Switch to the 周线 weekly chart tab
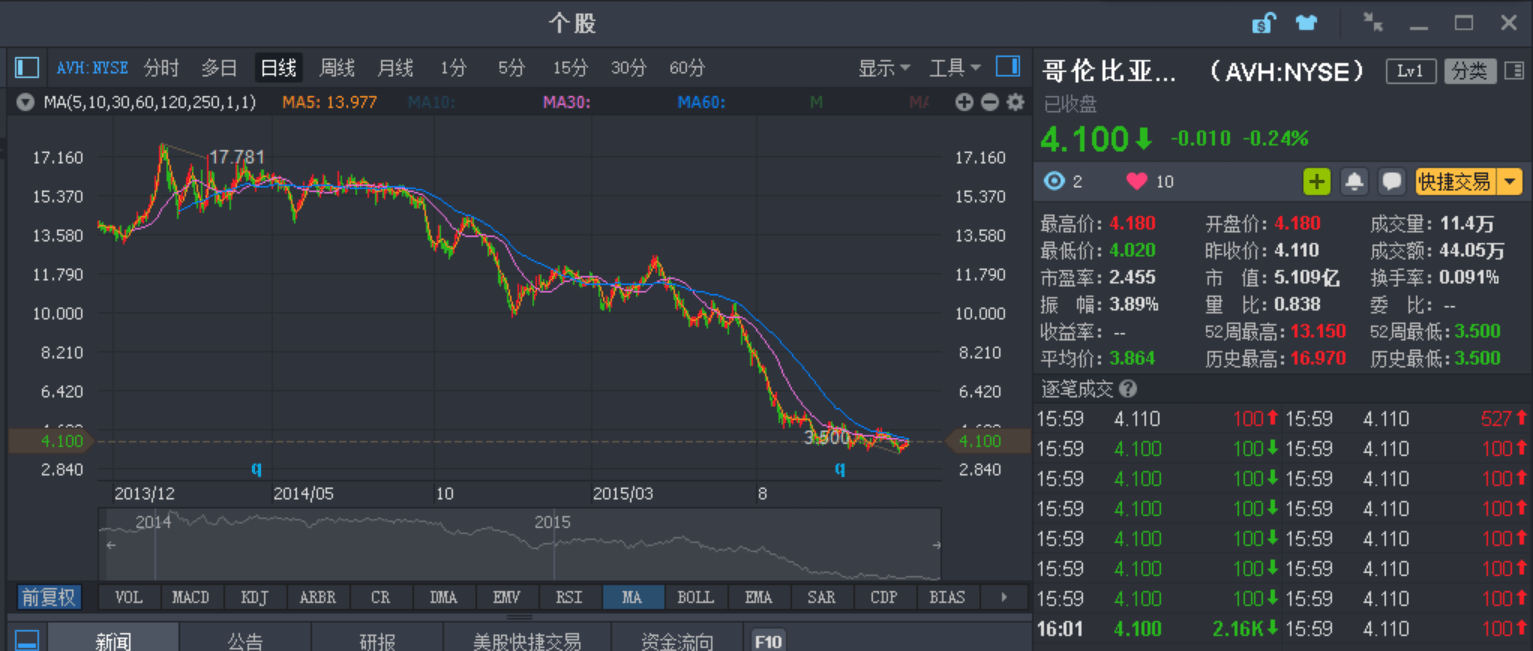The width and height of the screenshot is (1533, 651). (x=336, y=68)
